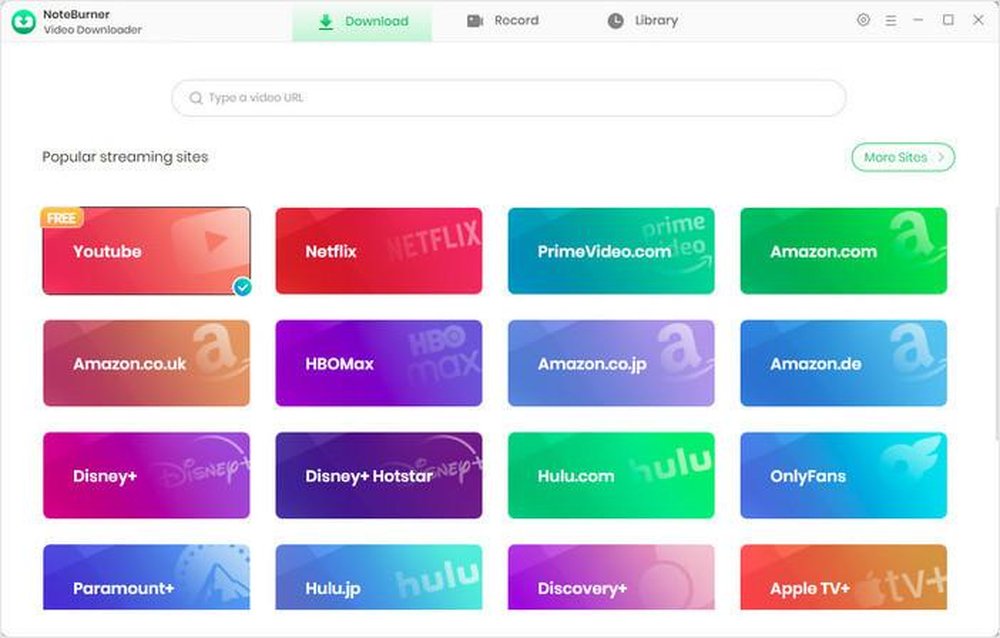Select the Amazon.de card
Screen dimensions: 1000x638
click(844, 363)
